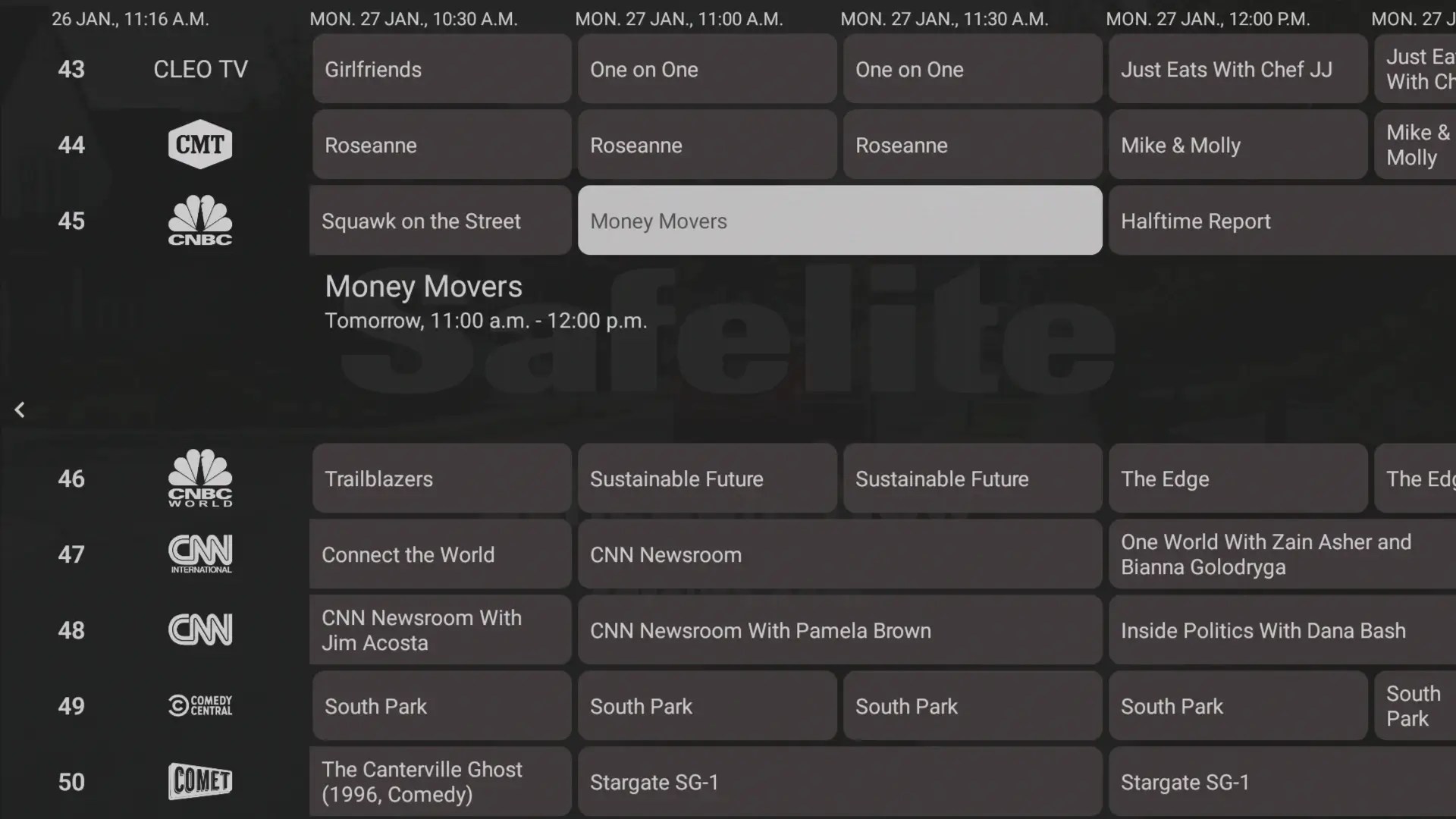Open CNN Newsroom on CNN International
Image resolution: width=1456 pixels, height=819 pixels.
pos(840,554)
